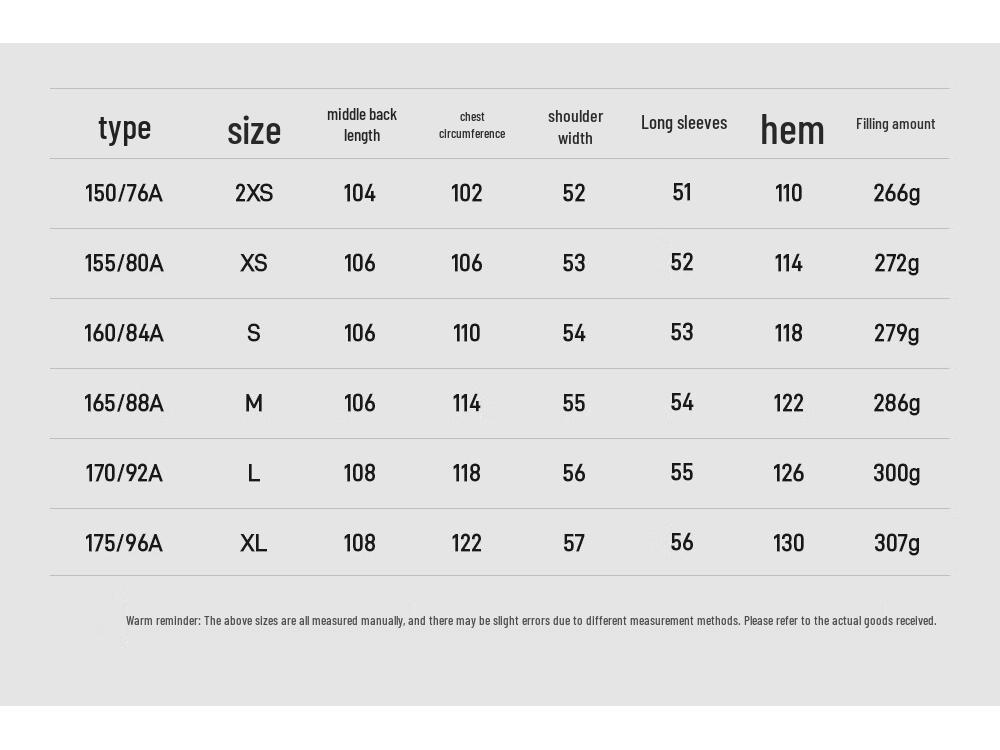This screenshot has height=750, width=1000.
Task: Click the 160/84A type cell
Action: (124, 333)
